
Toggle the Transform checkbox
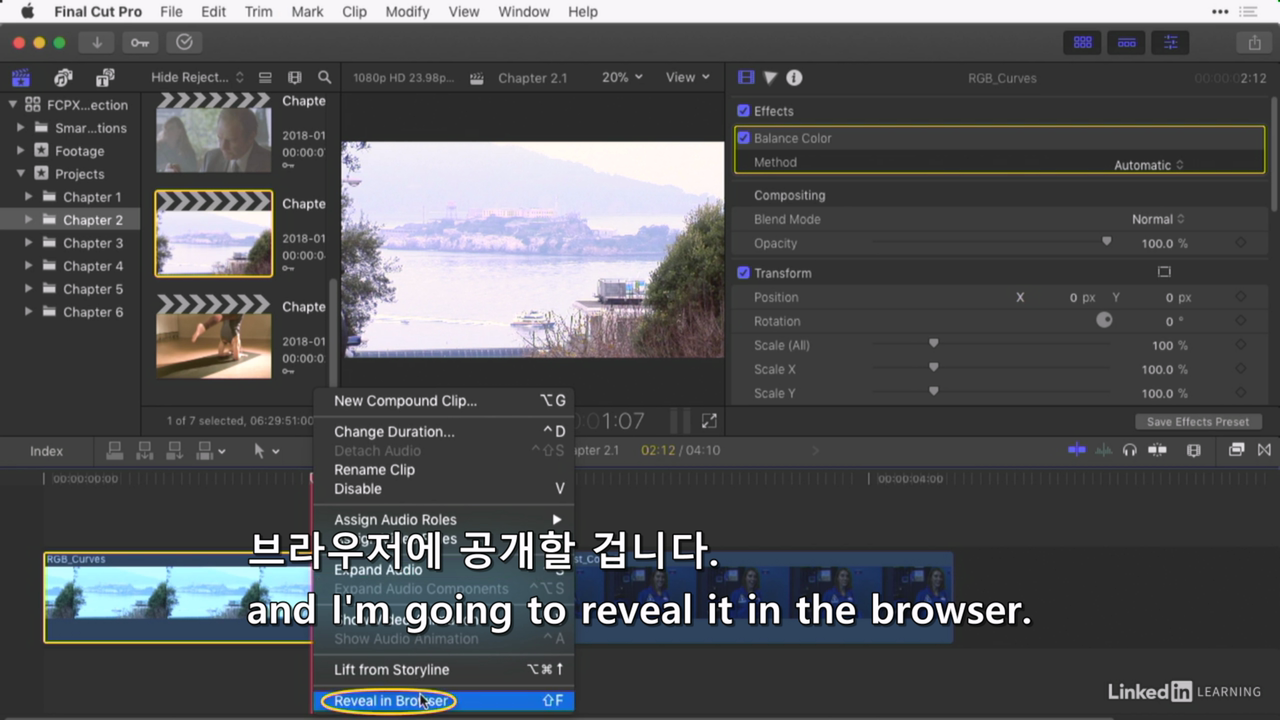[743, 273]
